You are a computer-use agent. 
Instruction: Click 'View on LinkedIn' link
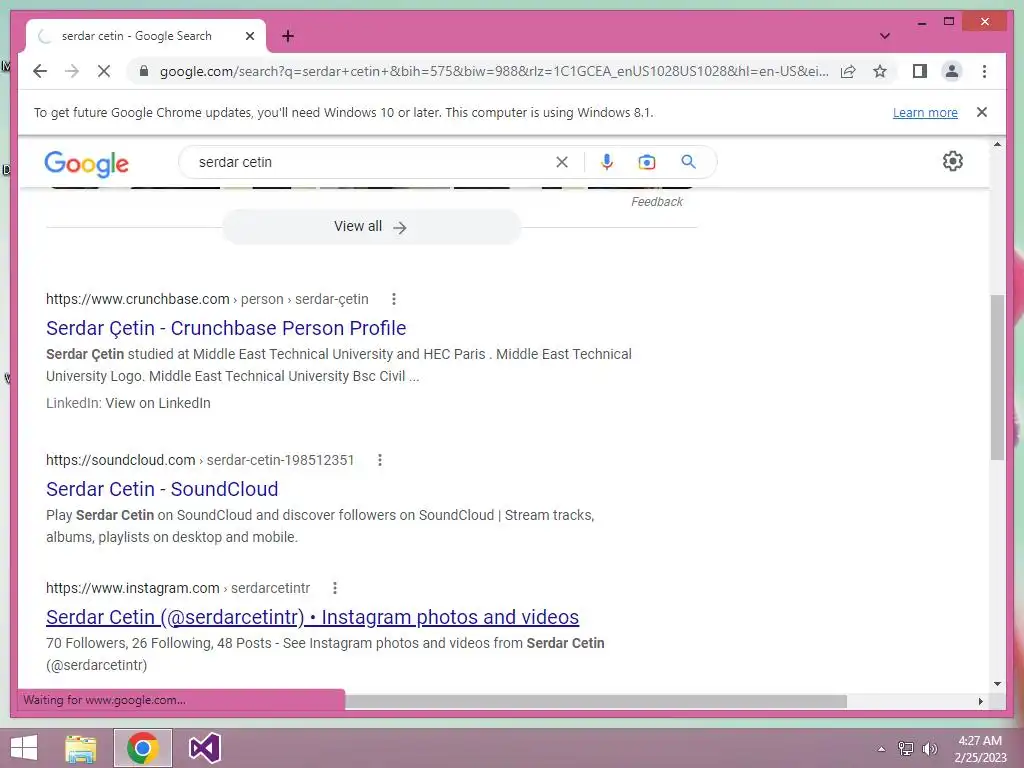[x=158, y=403]
